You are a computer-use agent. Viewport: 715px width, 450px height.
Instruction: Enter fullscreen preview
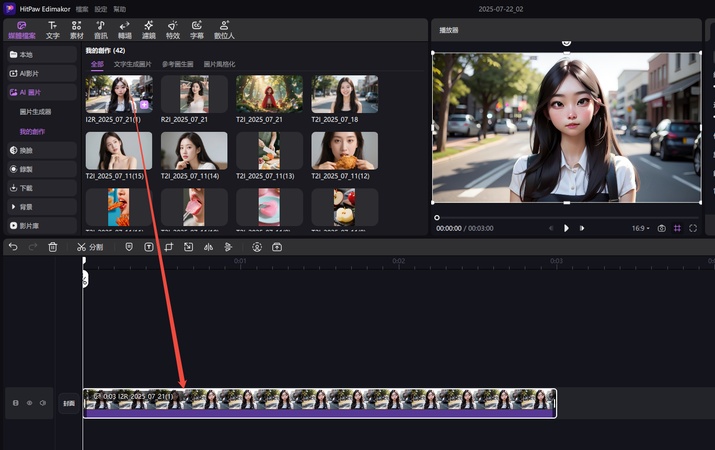click(693, 228)
